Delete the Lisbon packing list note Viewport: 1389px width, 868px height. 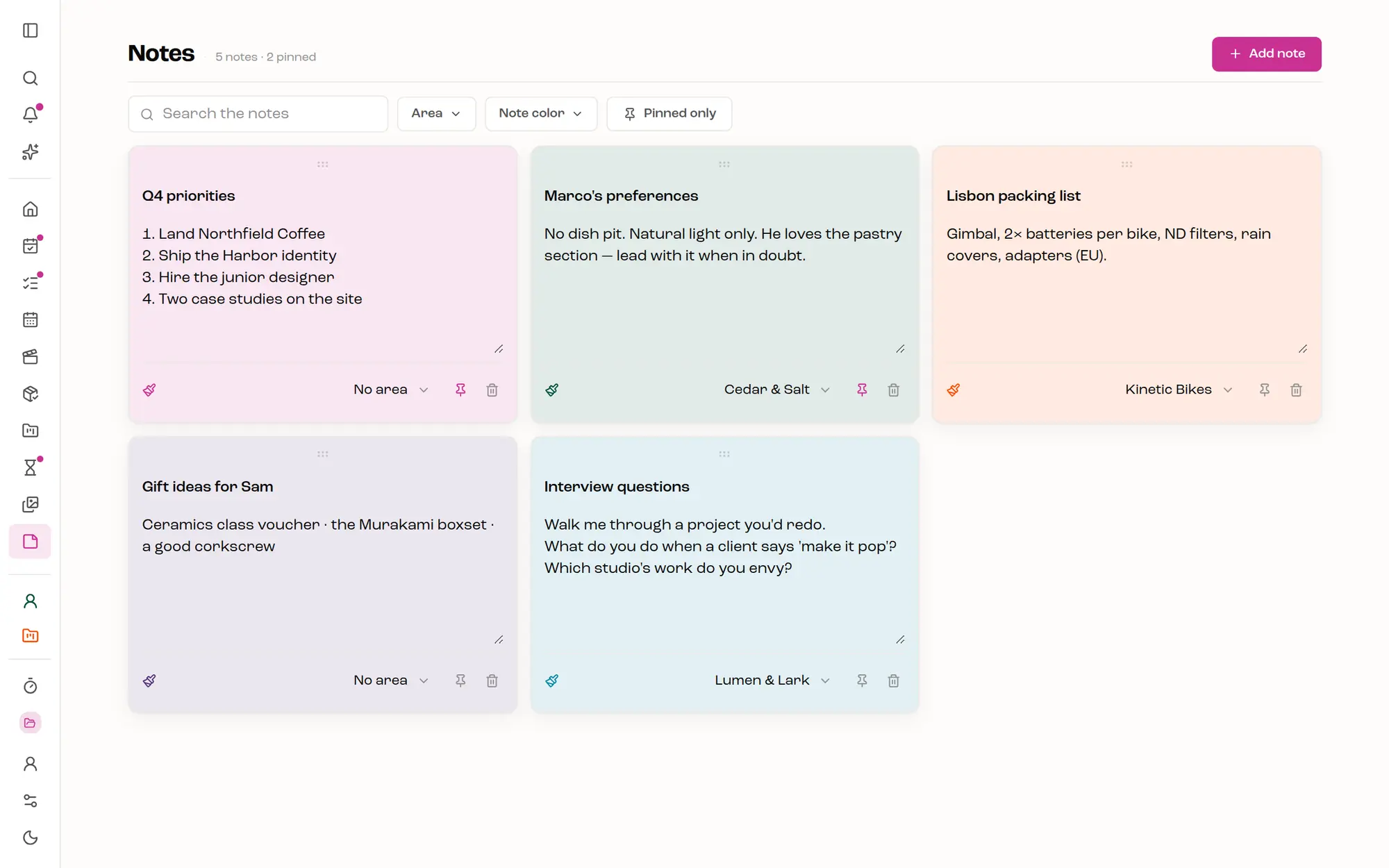[x=1296, y=390]
